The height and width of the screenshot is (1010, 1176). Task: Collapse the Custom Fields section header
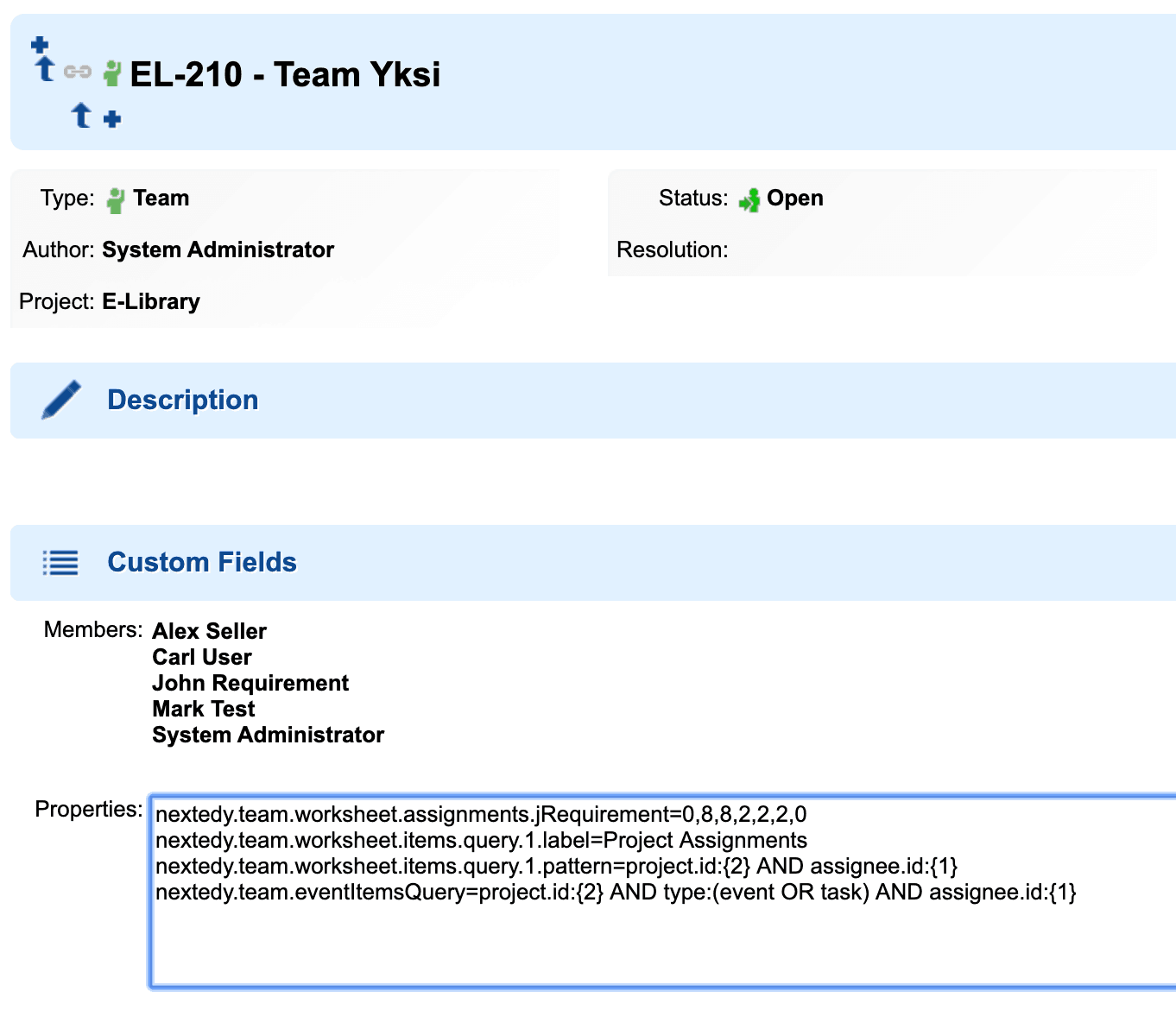[x=593, y=563]
